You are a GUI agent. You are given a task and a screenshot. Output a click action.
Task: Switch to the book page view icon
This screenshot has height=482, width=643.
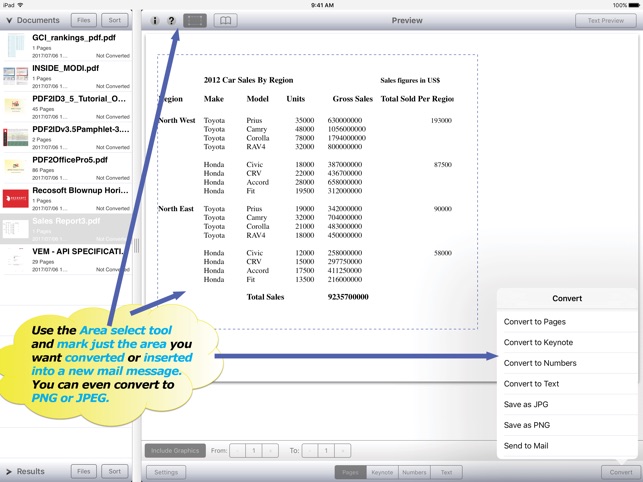[226, 21]
